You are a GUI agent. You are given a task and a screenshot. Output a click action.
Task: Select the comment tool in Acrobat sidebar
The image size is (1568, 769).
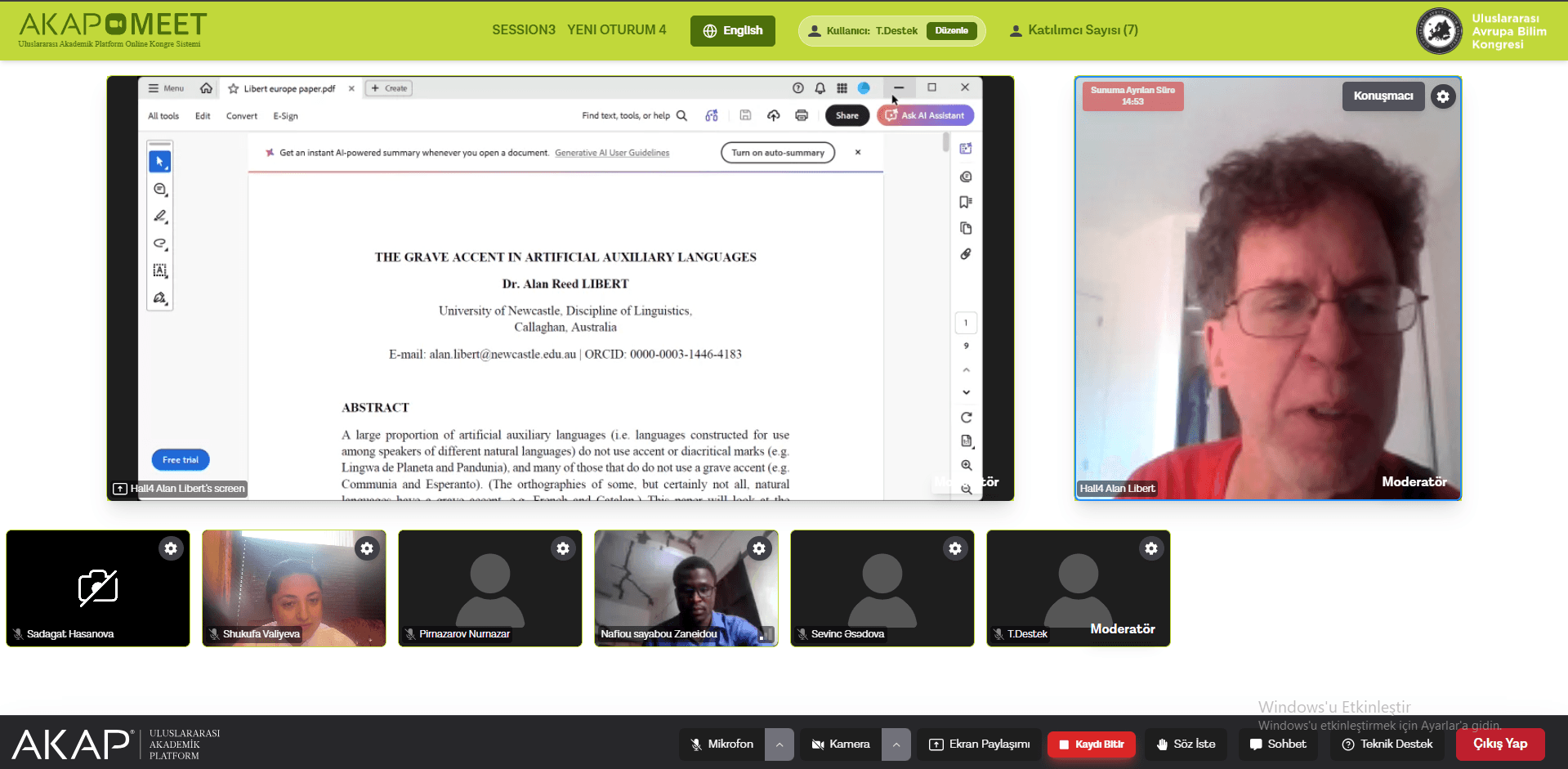(160, 190)
